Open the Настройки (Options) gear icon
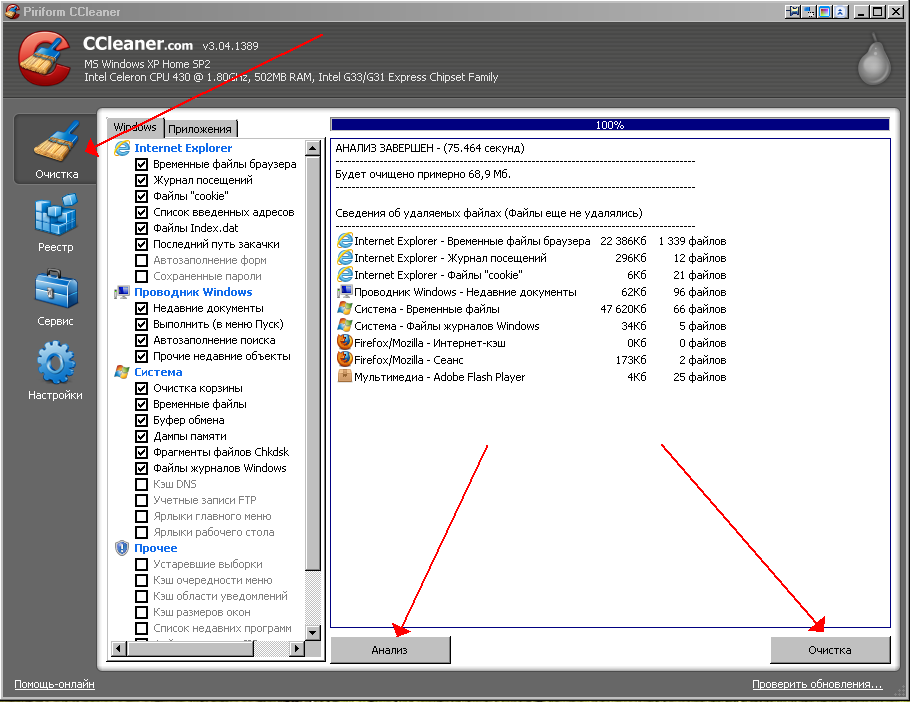910x702 pixels. (x=56, y=362)
